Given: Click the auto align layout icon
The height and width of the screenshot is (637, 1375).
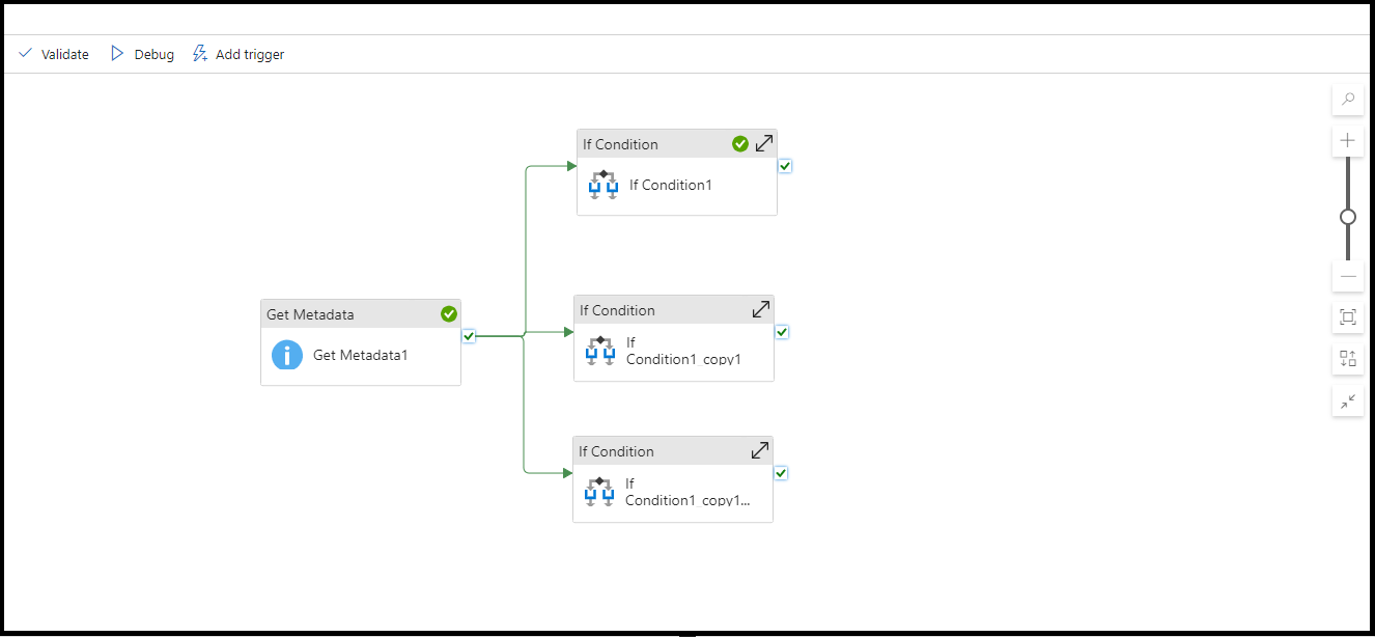Looking at the screenshot, I should 1348,359.
